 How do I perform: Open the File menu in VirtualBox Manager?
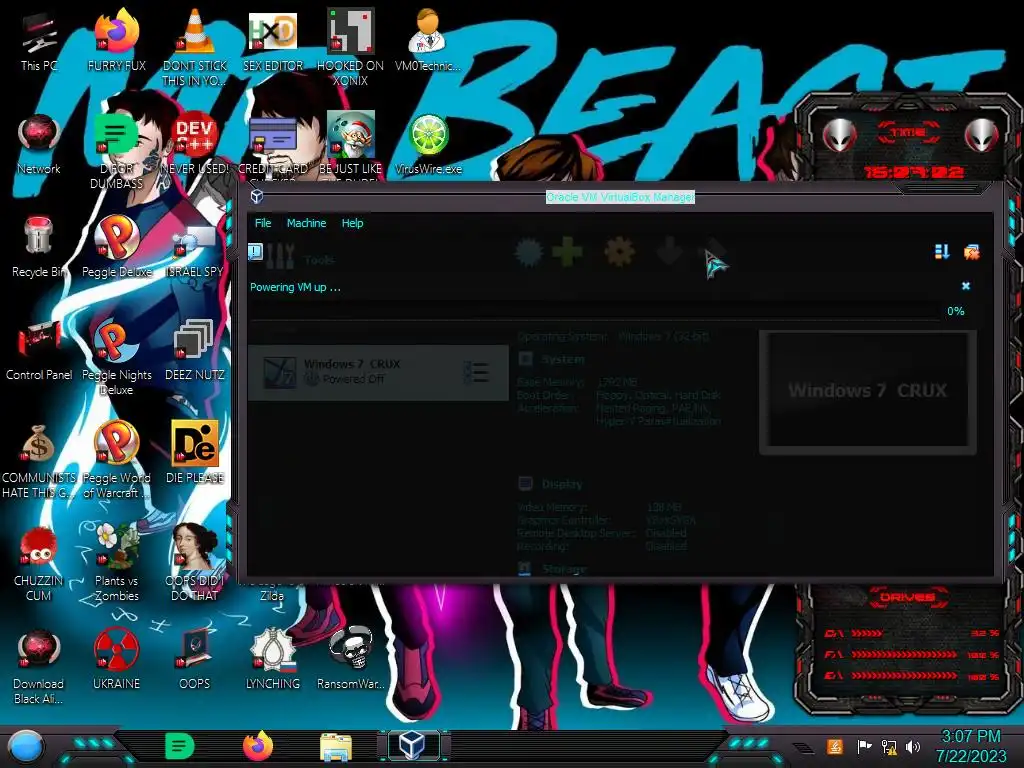click(x=263, y=223)
